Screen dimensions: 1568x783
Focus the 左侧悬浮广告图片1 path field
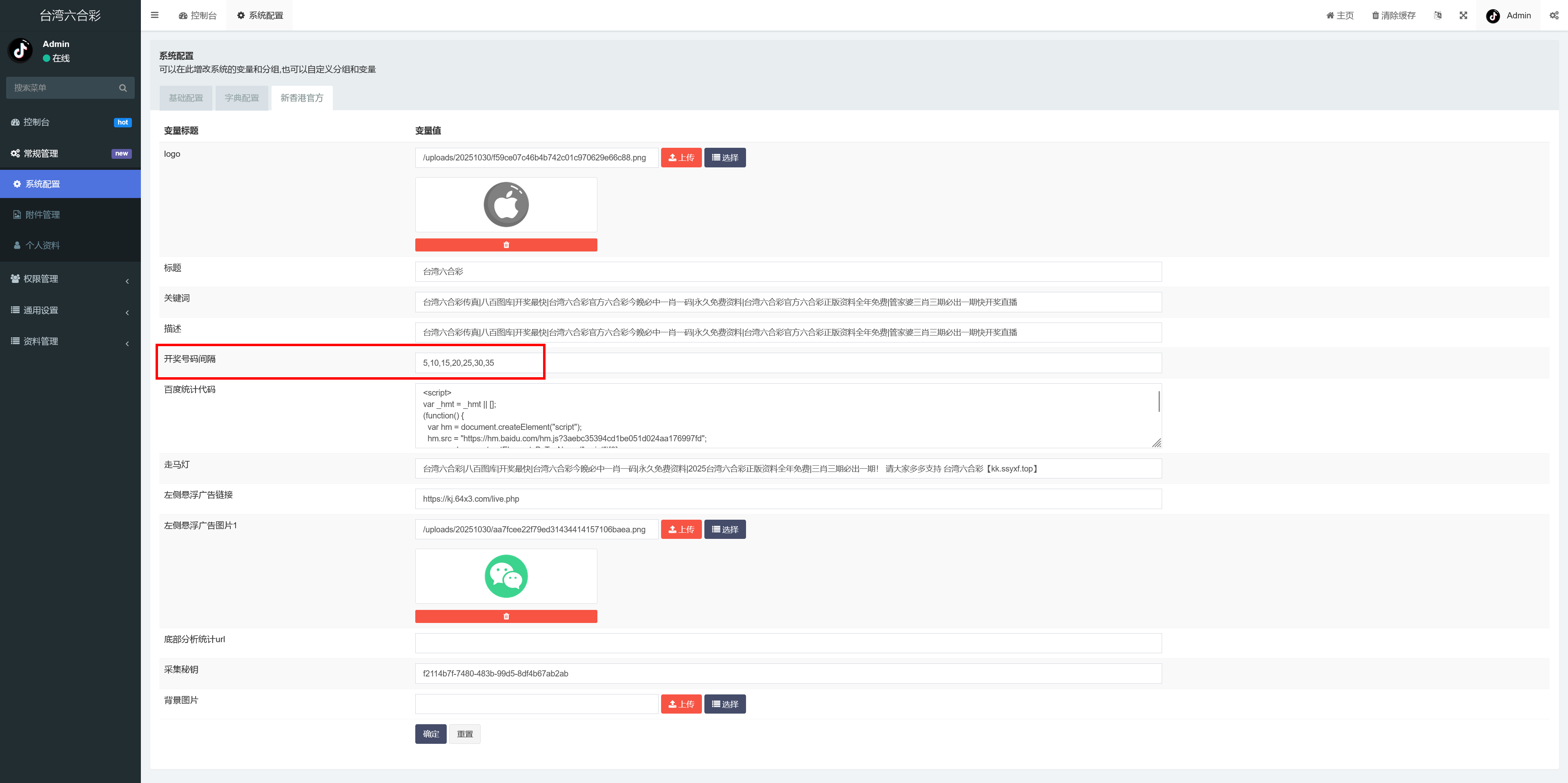536,529
